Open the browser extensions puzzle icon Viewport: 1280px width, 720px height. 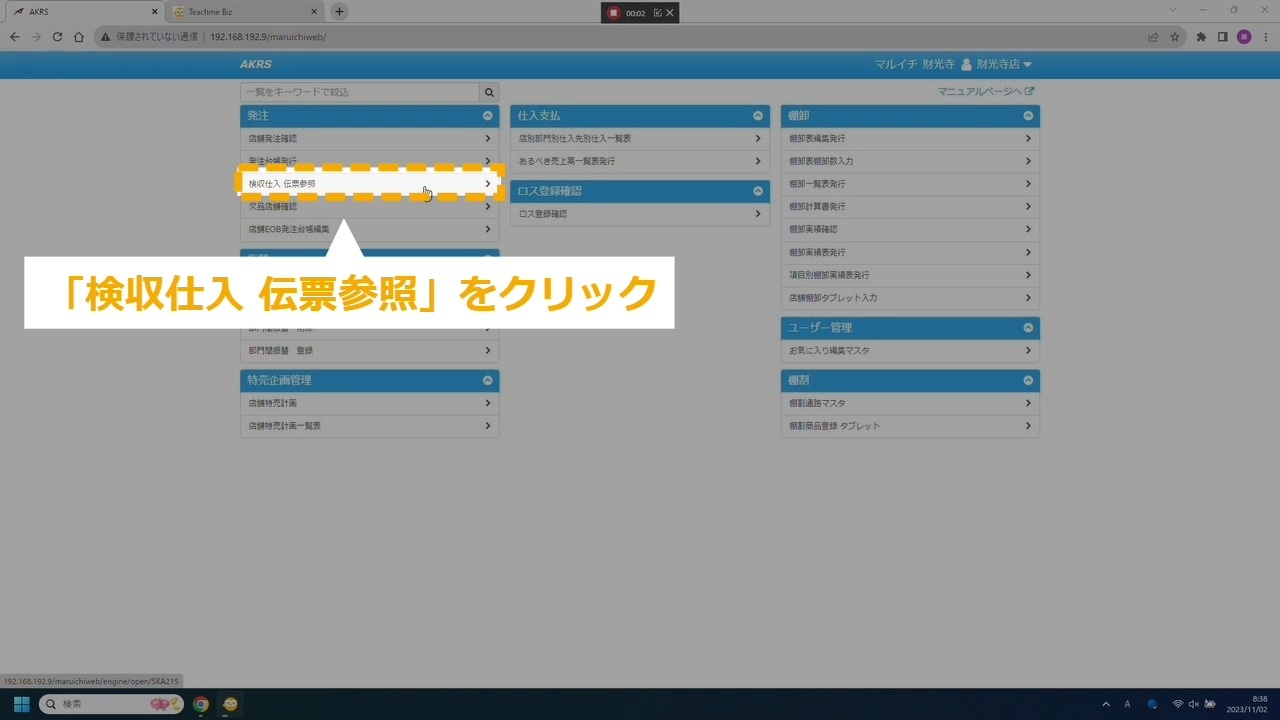click(x=1201, y=37)
